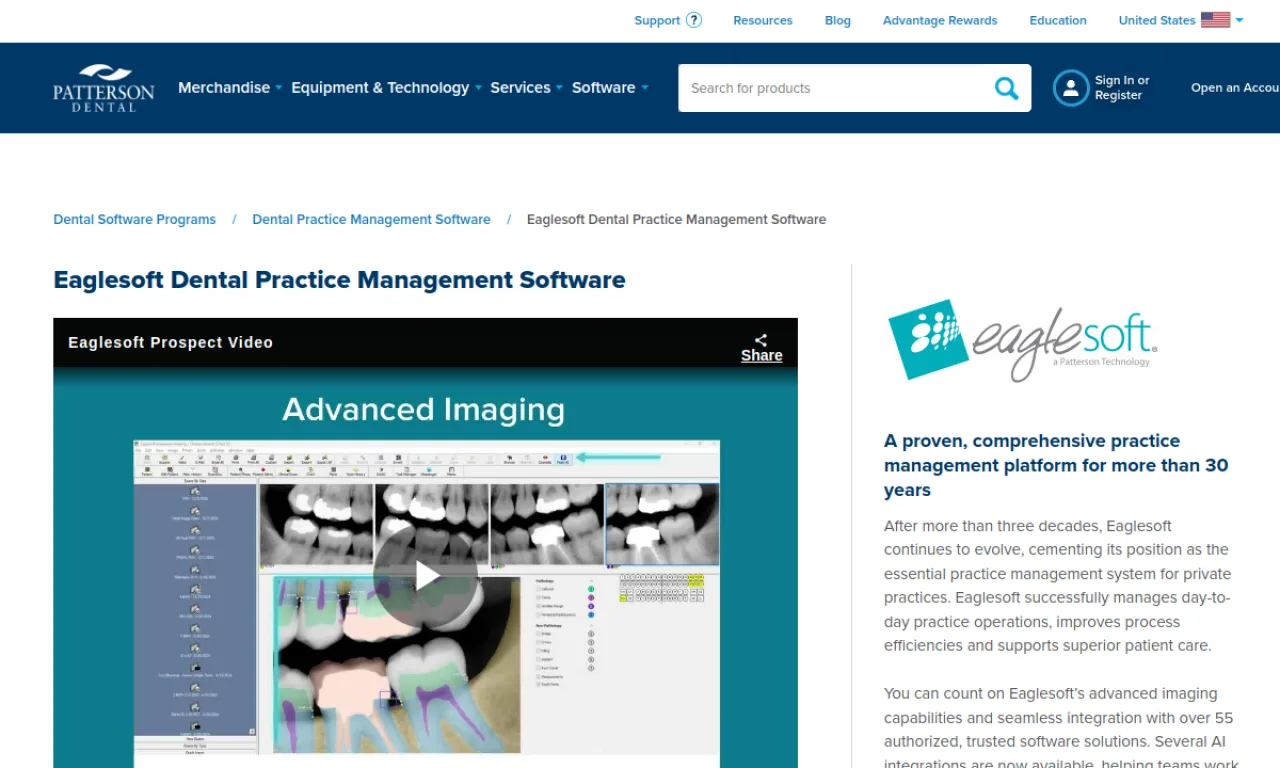Screen dimensions: 1280x768
Task: Open the Blog link
Action: point(838,20)
